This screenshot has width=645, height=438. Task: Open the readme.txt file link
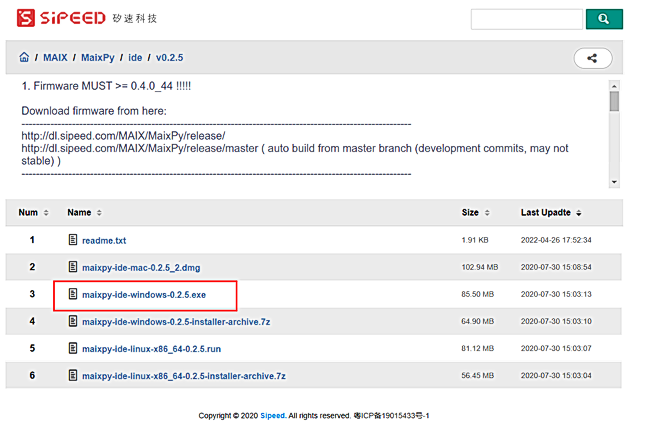(x=104, y=241)
